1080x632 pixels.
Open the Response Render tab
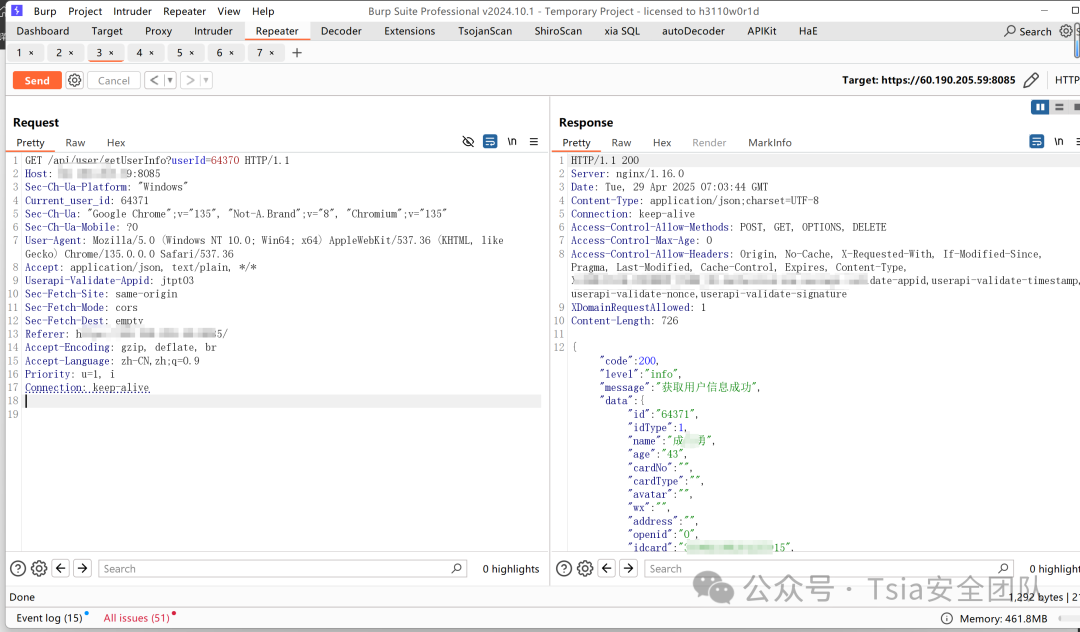point(709,143)
